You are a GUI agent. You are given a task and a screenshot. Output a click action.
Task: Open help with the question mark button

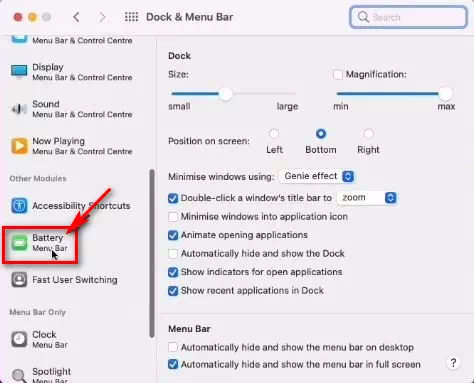pos(453,363)
